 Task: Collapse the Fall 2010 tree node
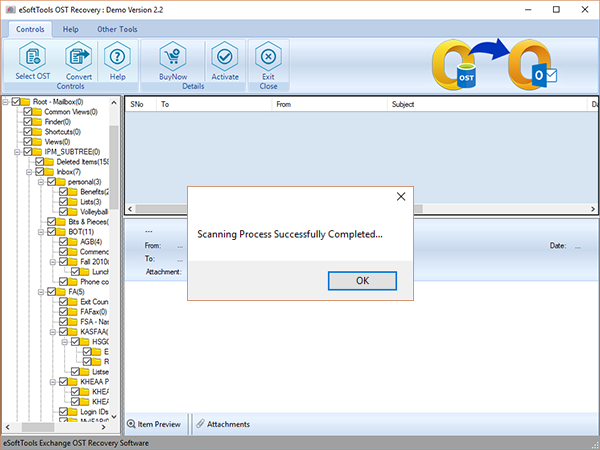pyautogui.click(x=53, y=262)
